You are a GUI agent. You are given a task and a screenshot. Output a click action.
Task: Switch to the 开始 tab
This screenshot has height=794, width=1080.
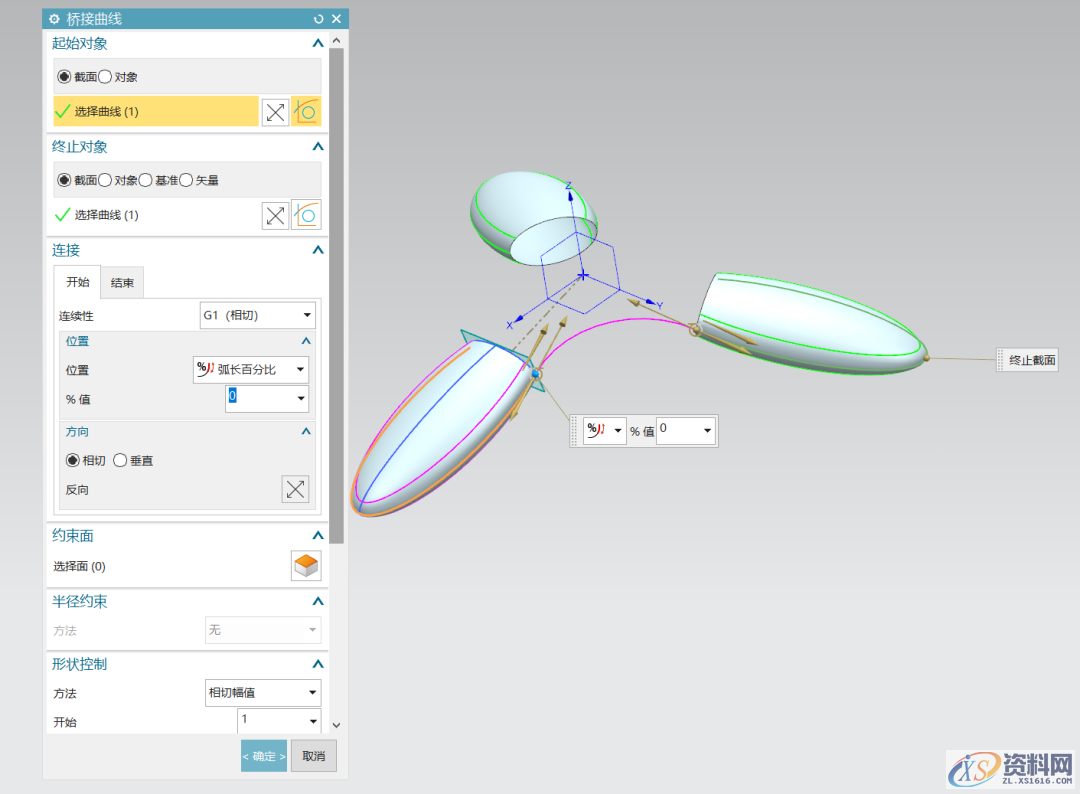pos(78,283)
